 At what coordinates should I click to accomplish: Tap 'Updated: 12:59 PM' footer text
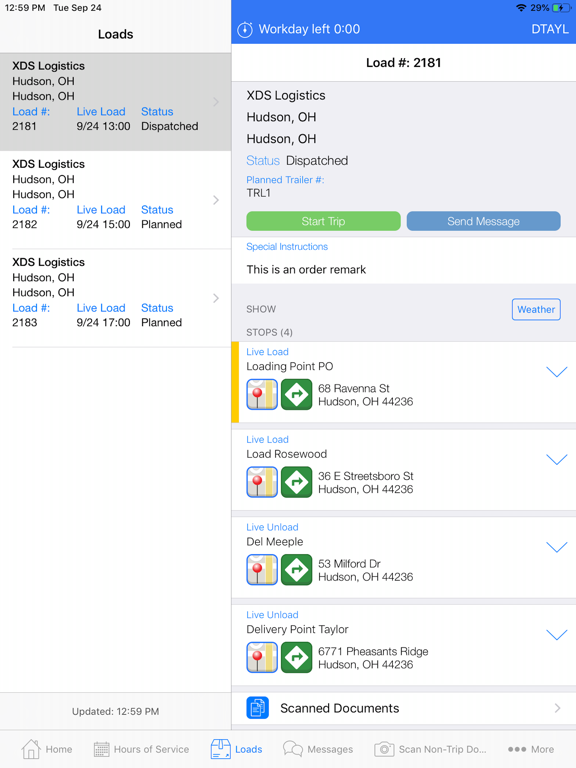coord(116,711)
